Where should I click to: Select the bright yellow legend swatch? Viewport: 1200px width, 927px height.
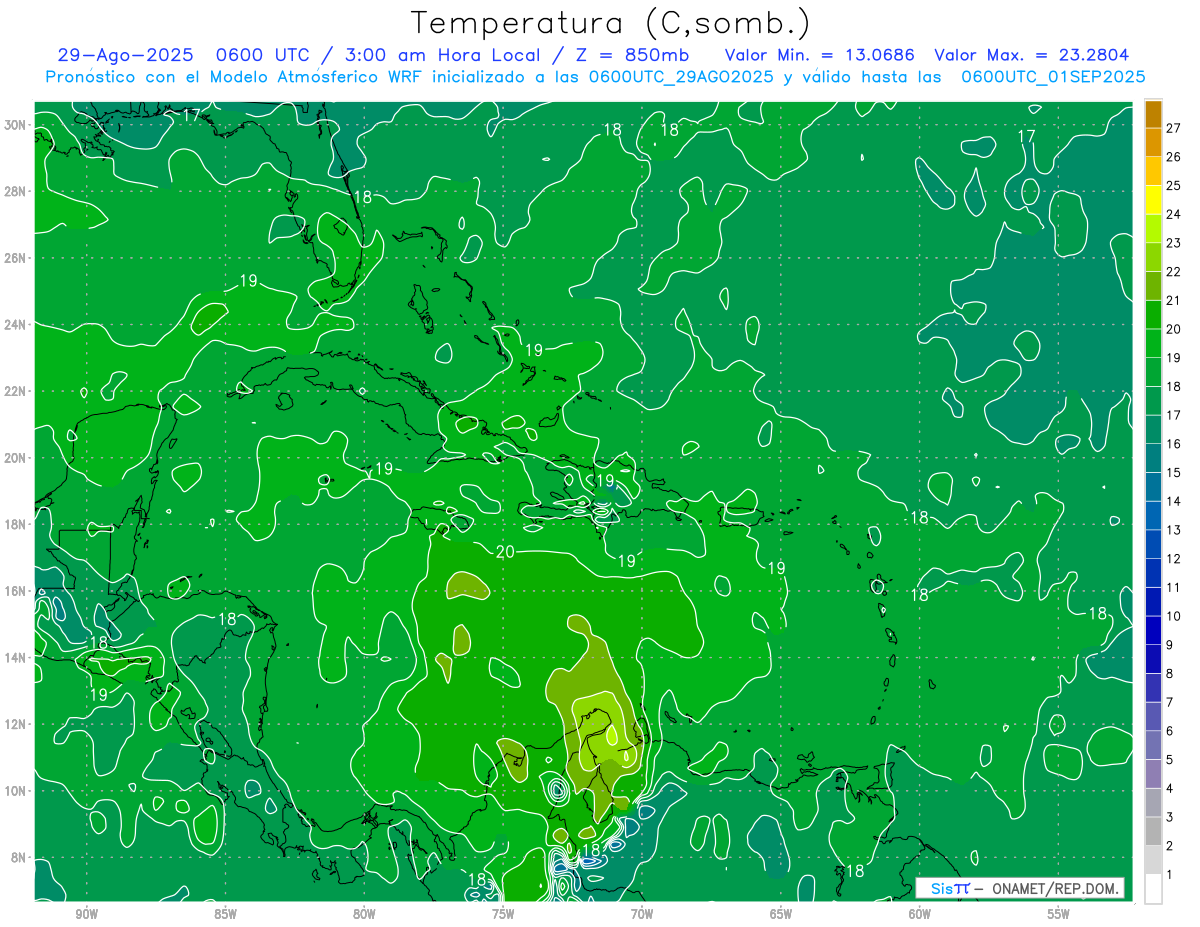click(x=1153, y=200)
